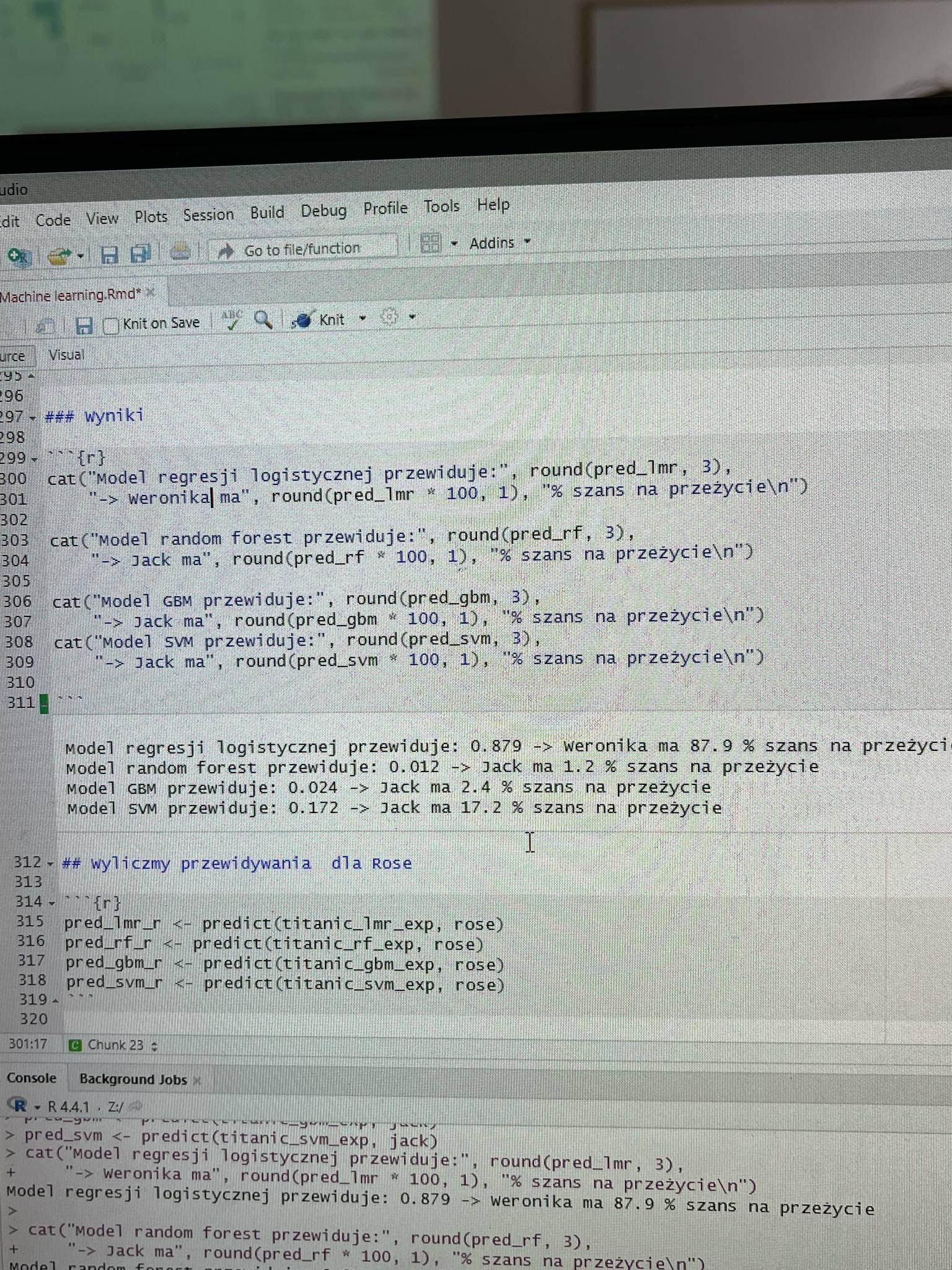The image size is (952, 1270).
Task: Save the Rmd file from the editor toolbar
Action: (84, 326)
